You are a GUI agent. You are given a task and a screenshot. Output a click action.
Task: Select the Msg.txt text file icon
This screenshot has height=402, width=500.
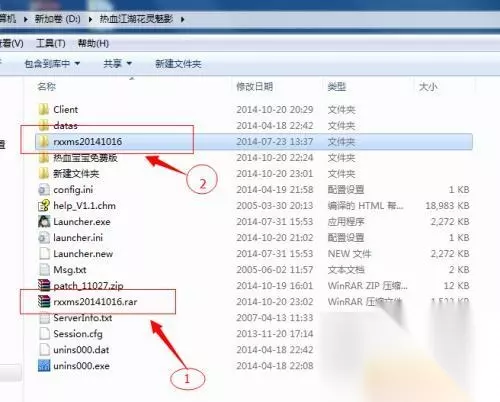pos(44,270)
